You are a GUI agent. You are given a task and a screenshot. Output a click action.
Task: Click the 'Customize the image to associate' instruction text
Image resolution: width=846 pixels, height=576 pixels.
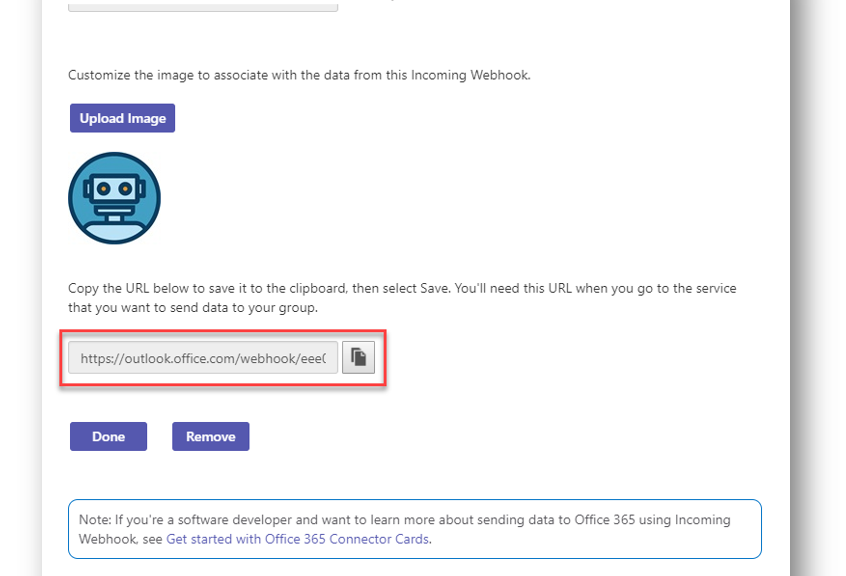[x=299, y=75]
